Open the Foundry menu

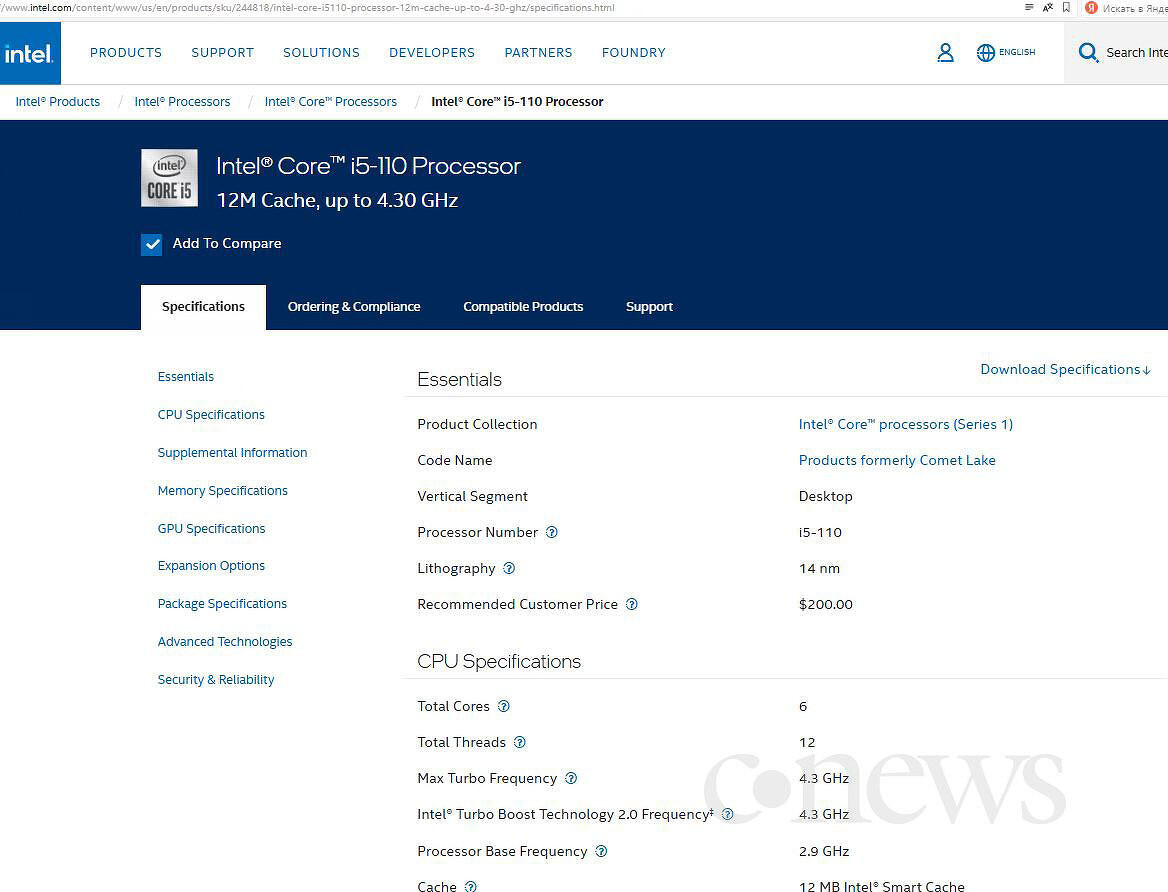(x=634, y=53)
